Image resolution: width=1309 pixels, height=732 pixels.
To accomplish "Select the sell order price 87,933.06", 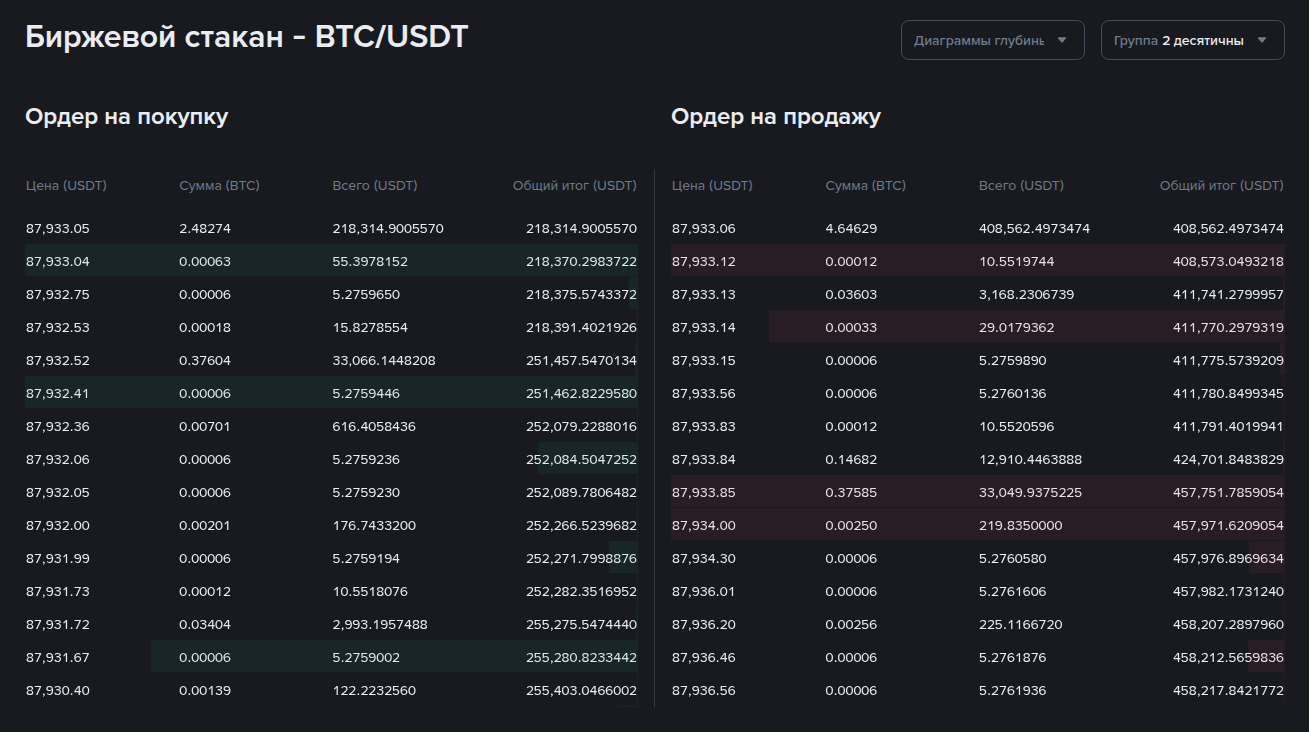I will pyautogui.click(x=704, y=229).
